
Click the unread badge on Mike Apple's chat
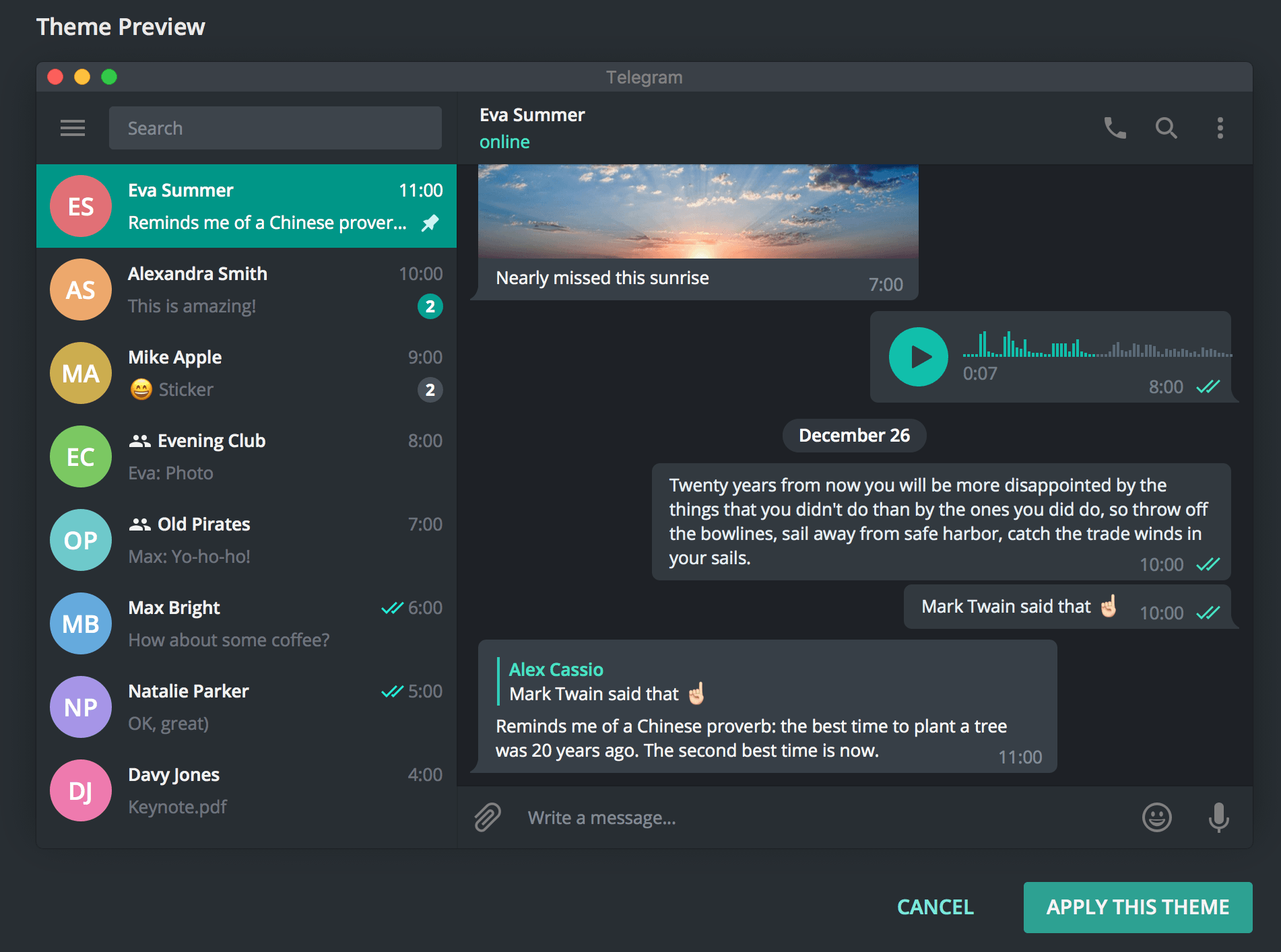(430, 390)
